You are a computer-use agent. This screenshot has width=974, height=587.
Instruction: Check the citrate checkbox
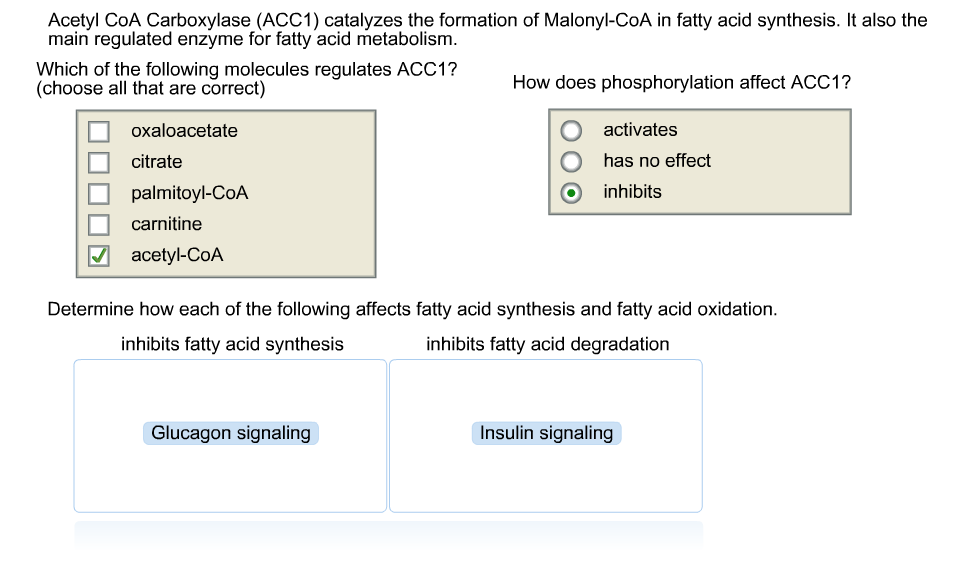coord(98,162)
